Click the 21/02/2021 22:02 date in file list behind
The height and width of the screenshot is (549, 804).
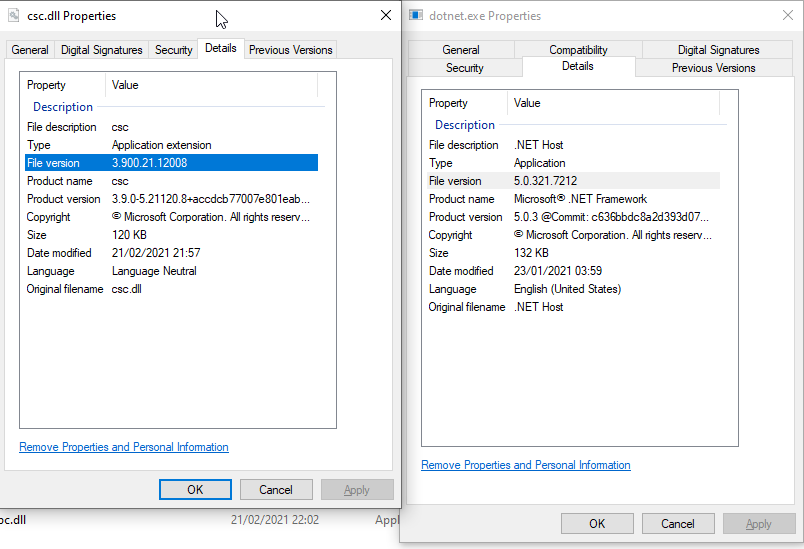275,520
